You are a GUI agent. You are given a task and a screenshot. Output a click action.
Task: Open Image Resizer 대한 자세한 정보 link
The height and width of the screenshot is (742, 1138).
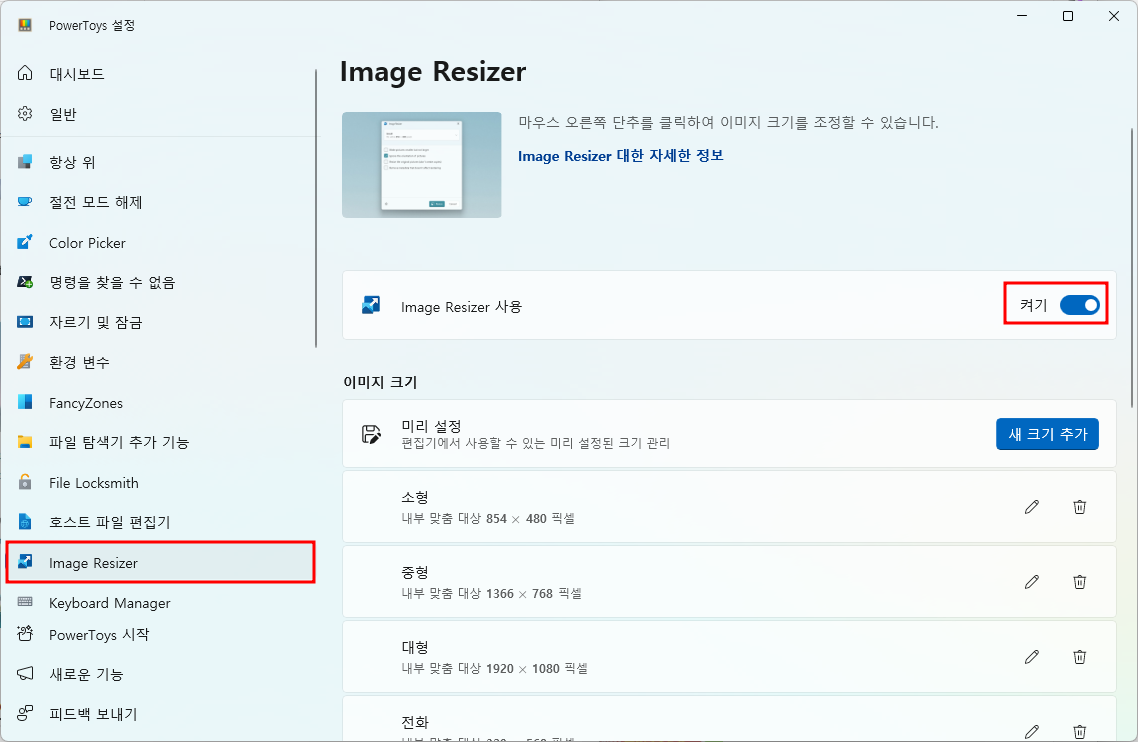pyautogui.click(x=621, y=155)
